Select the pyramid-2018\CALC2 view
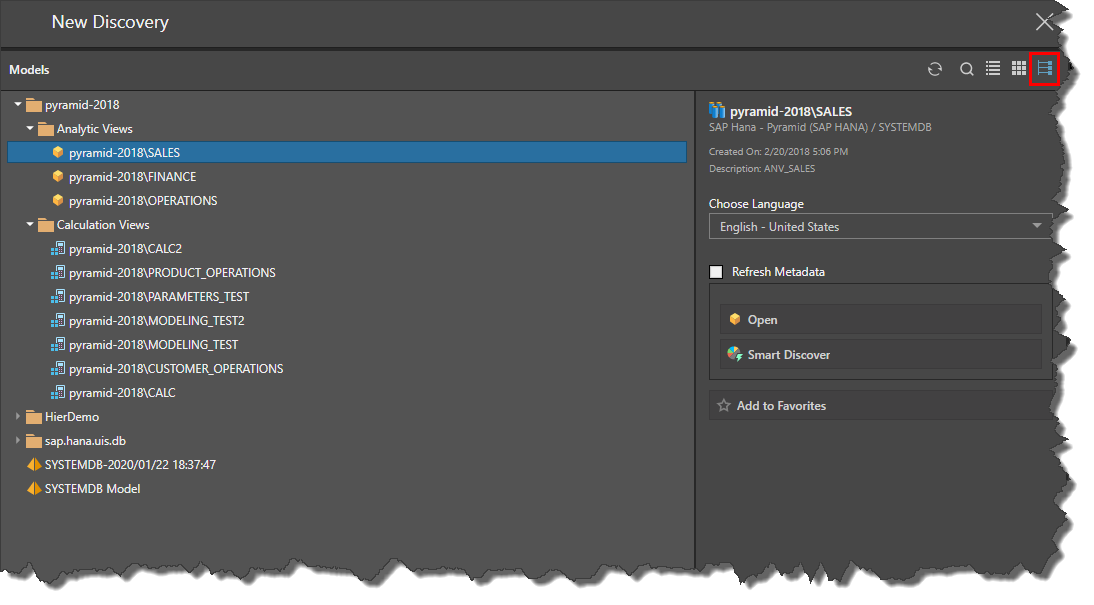 (126, 248)
